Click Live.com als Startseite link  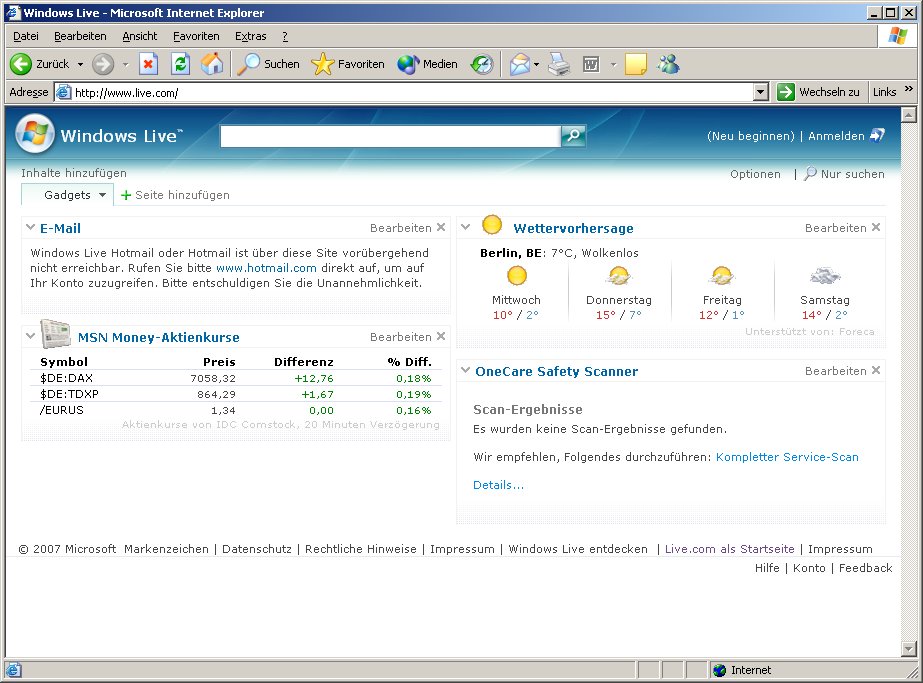729,549
